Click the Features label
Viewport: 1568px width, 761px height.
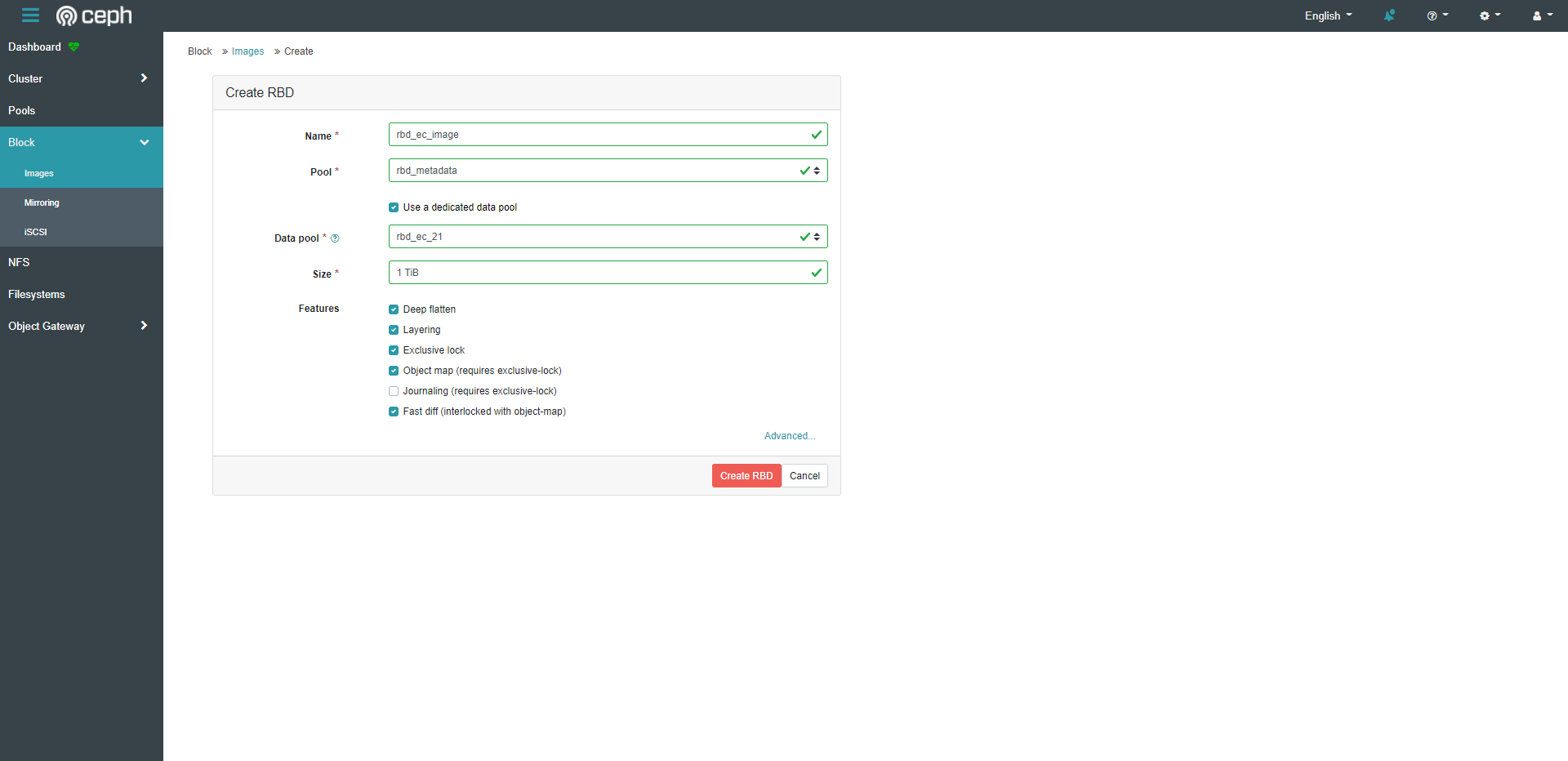[318, 309]
